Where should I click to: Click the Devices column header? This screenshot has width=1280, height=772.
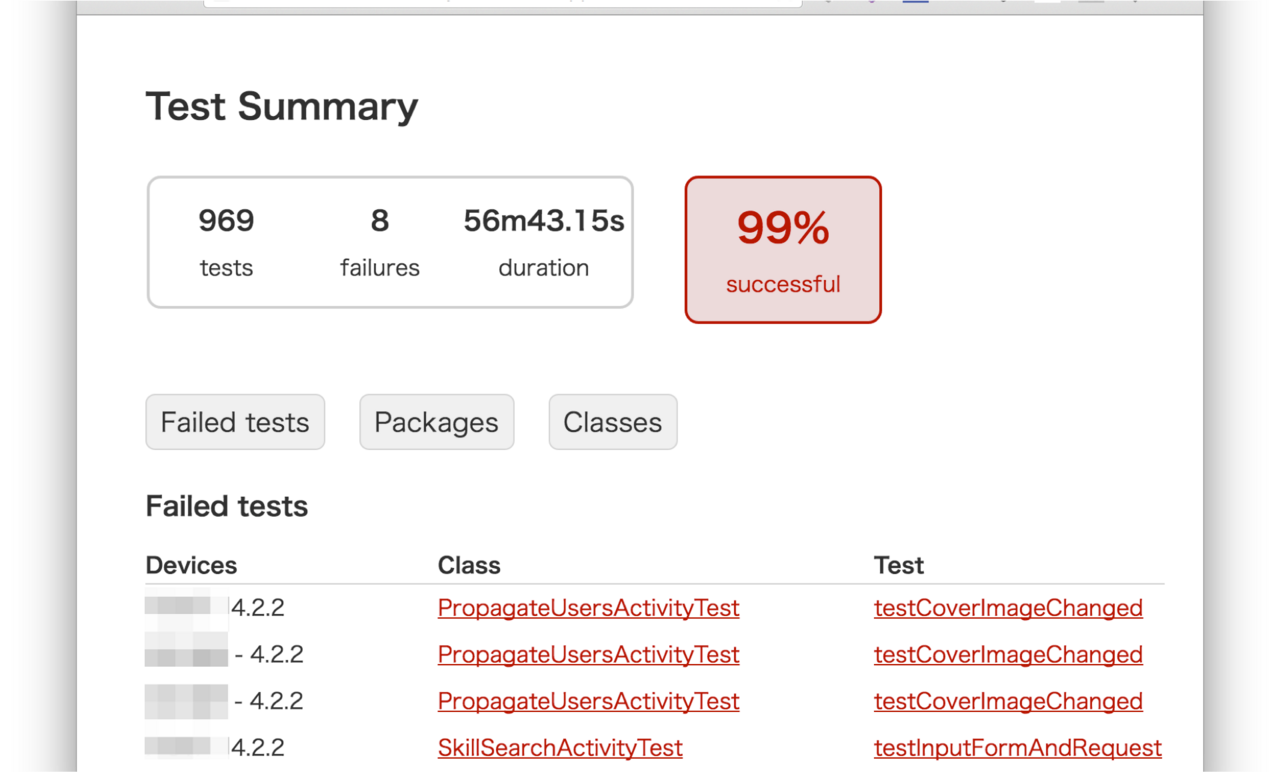[x=191, y=565]
